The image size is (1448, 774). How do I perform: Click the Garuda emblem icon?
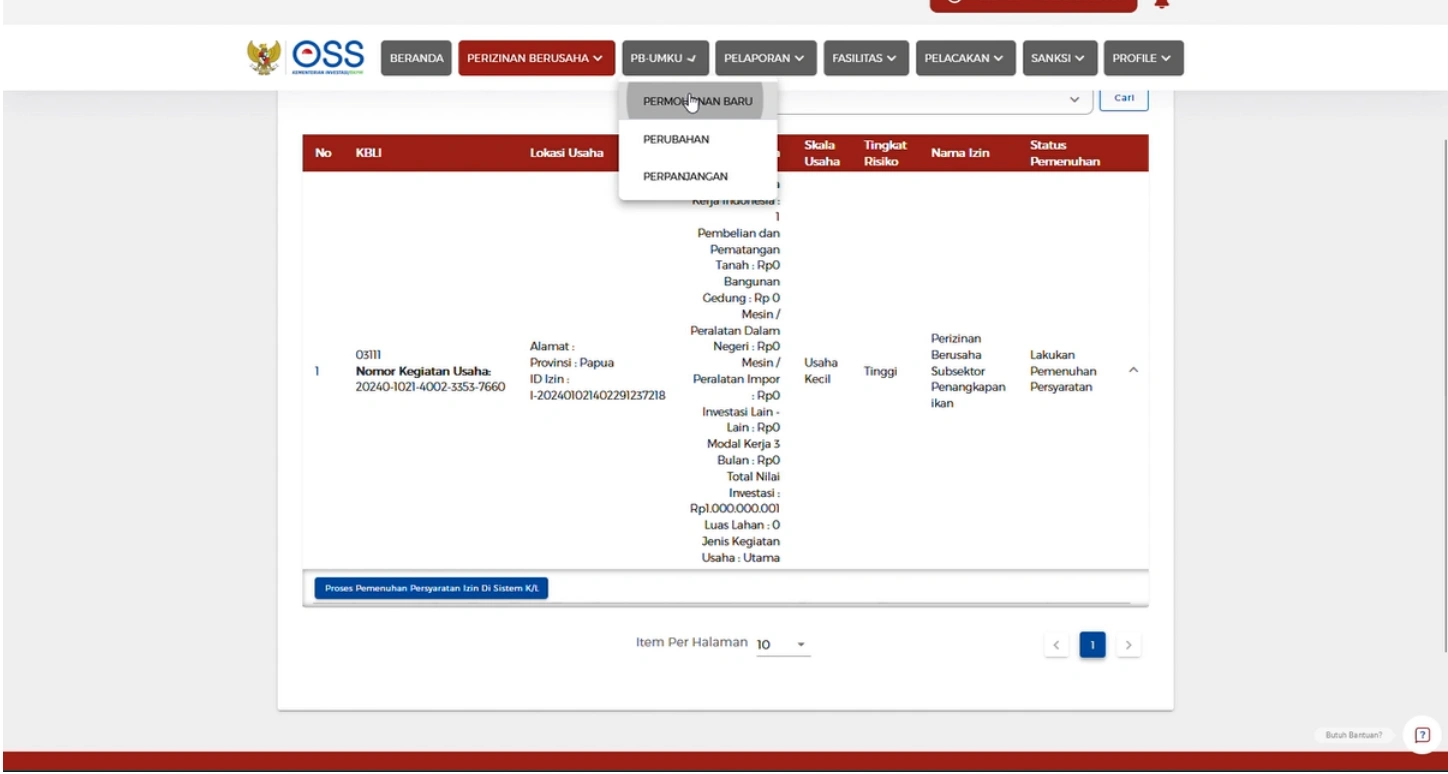(264, 57)
